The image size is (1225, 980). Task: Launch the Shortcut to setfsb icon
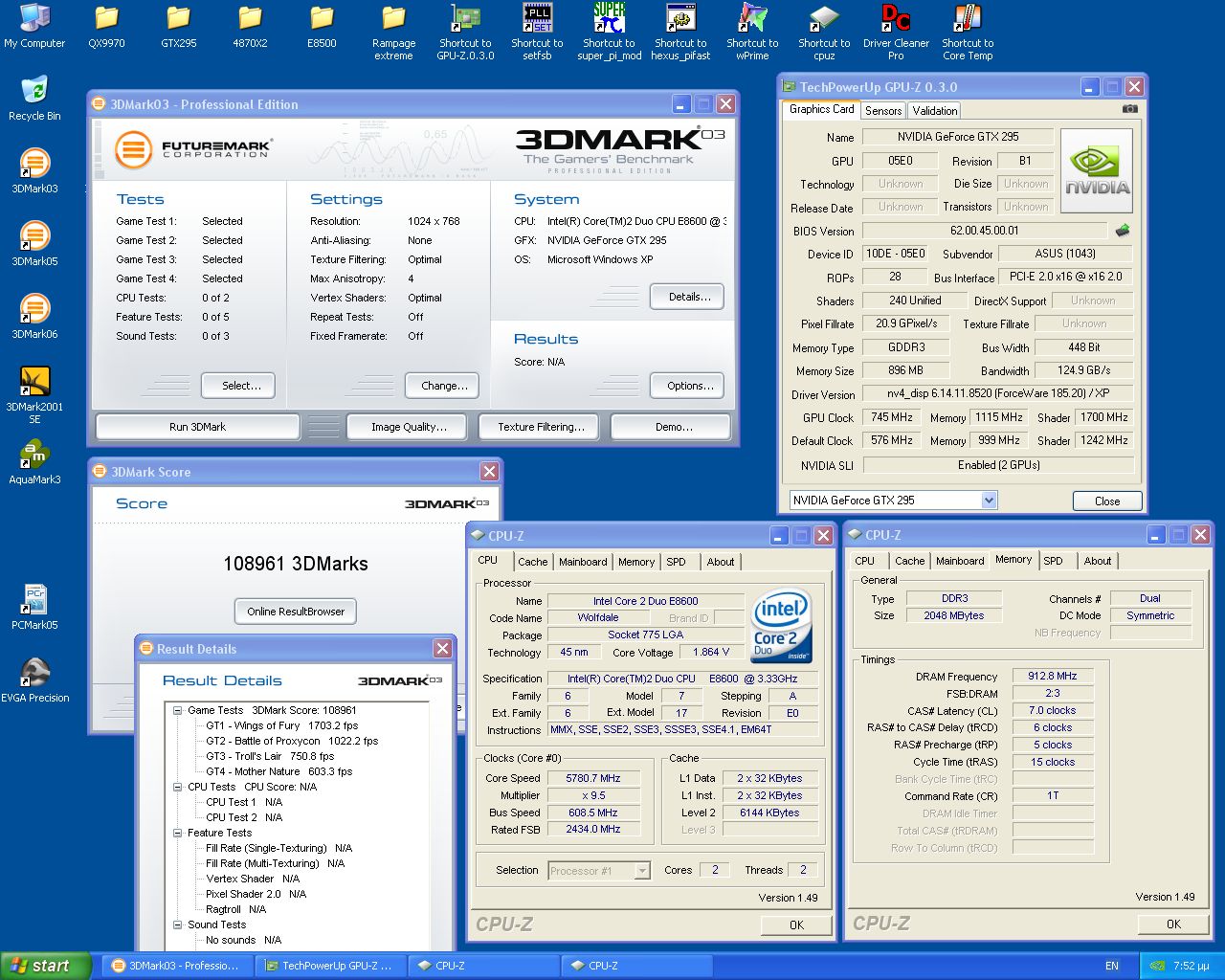(x=537, y=33)
